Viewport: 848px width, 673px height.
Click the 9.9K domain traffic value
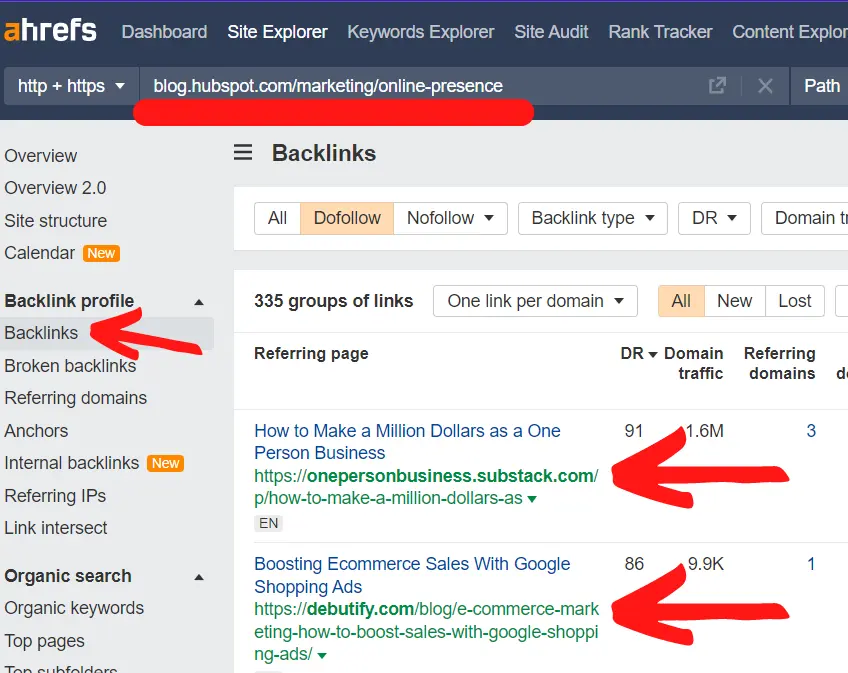pos(705,564)
